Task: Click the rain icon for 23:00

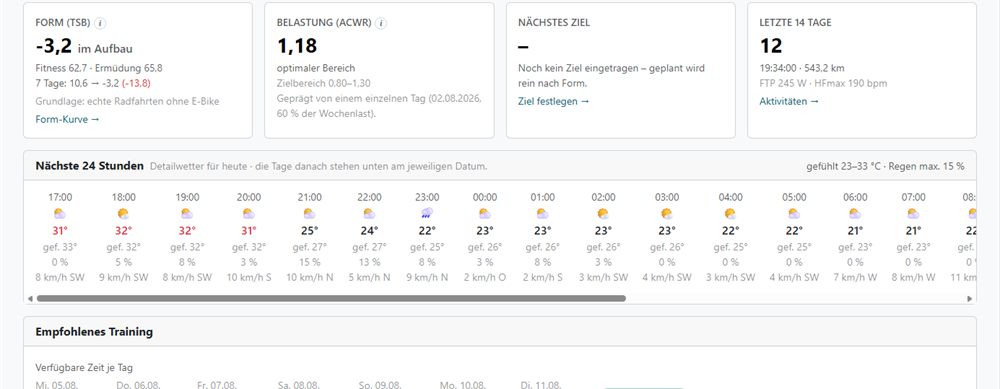Action: pos(427,214)
